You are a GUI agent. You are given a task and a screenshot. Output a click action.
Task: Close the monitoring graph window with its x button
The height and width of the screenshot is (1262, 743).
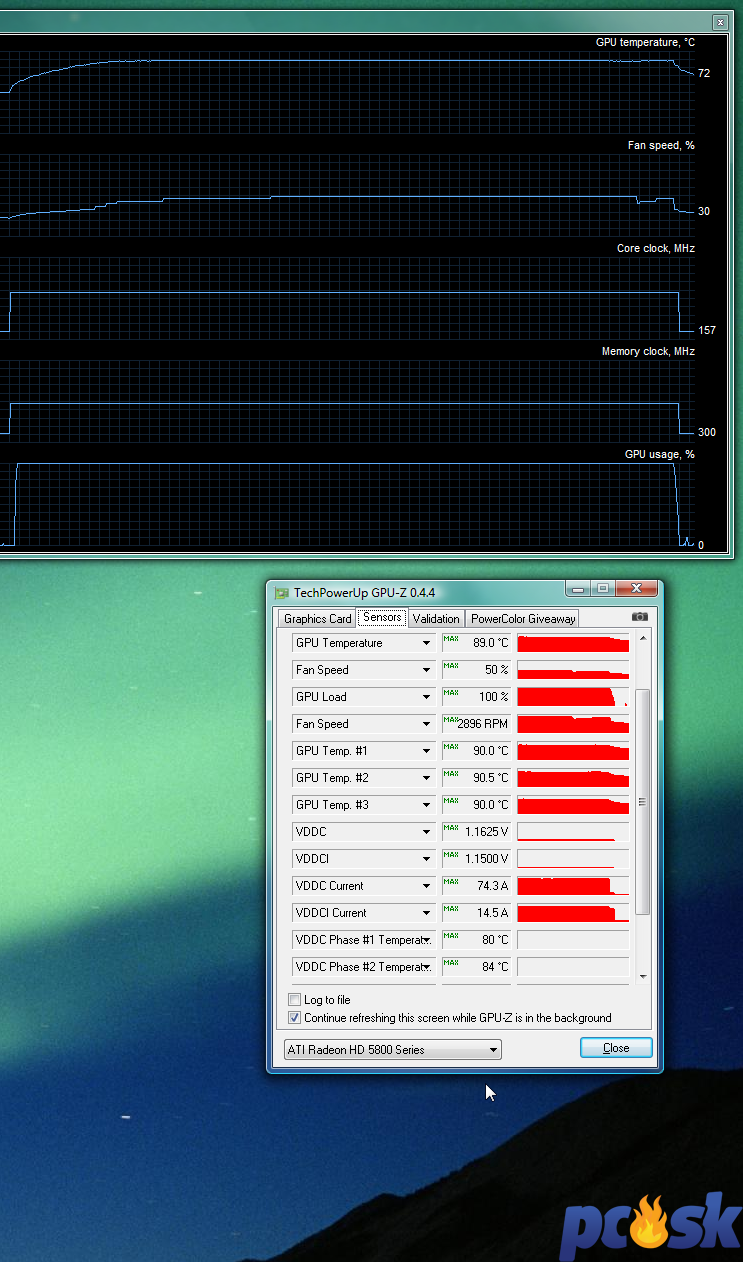pos(720,21)
